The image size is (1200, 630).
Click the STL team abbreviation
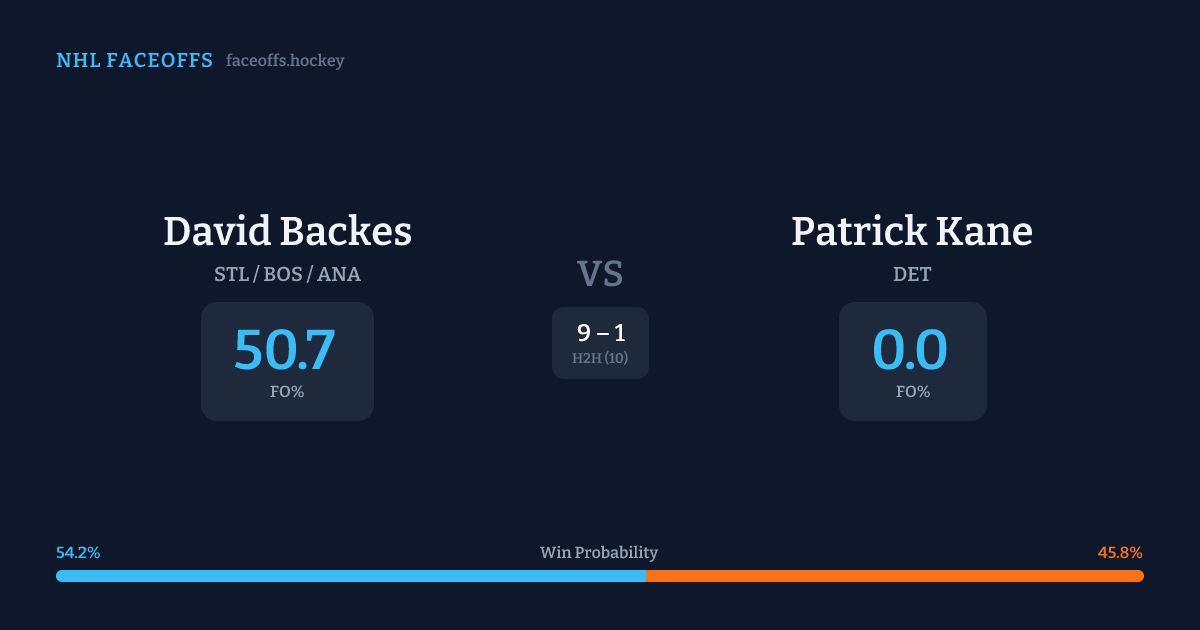232,274
